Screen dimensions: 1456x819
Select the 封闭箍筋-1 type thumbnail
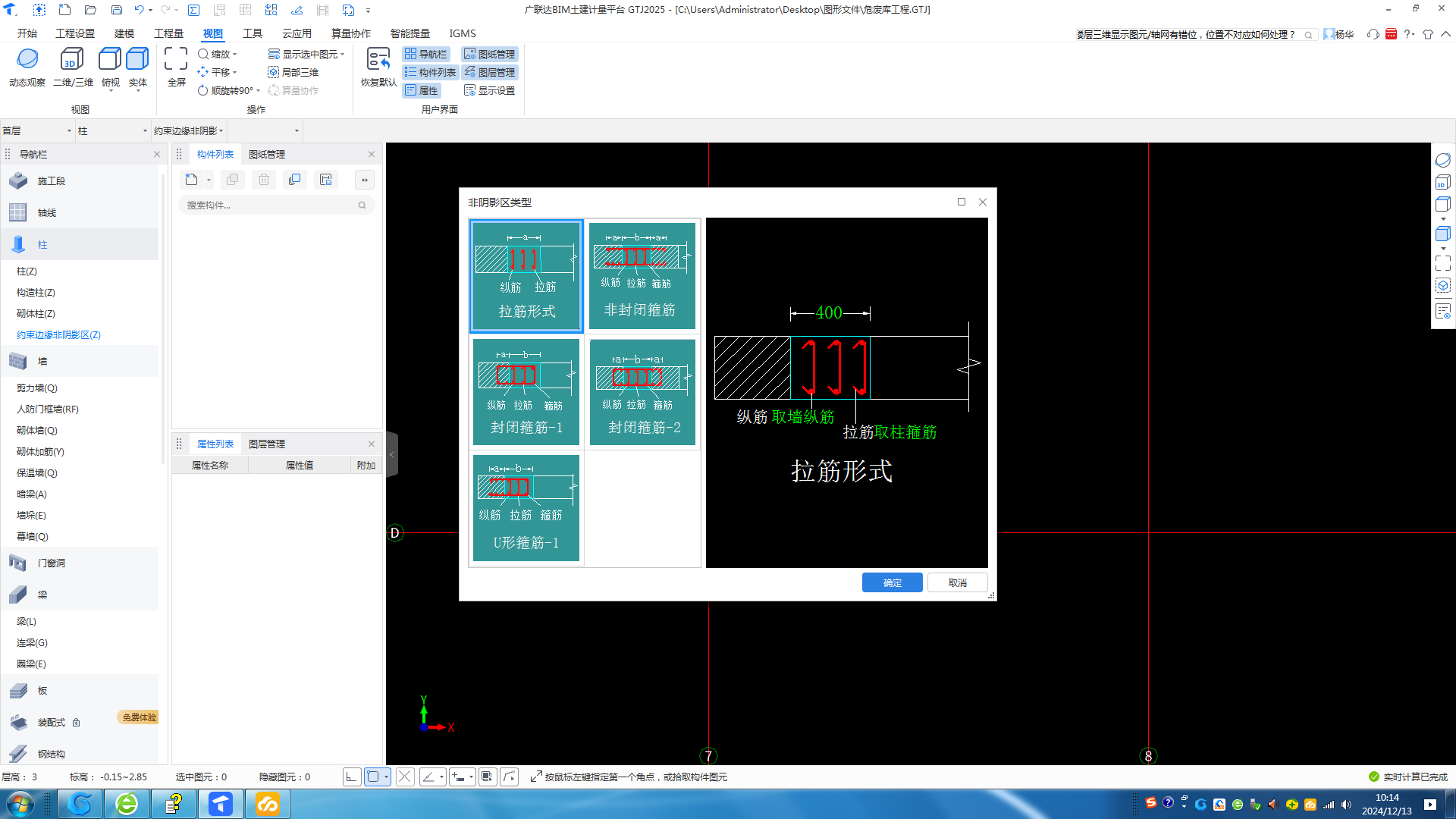(x=526, y=392)
